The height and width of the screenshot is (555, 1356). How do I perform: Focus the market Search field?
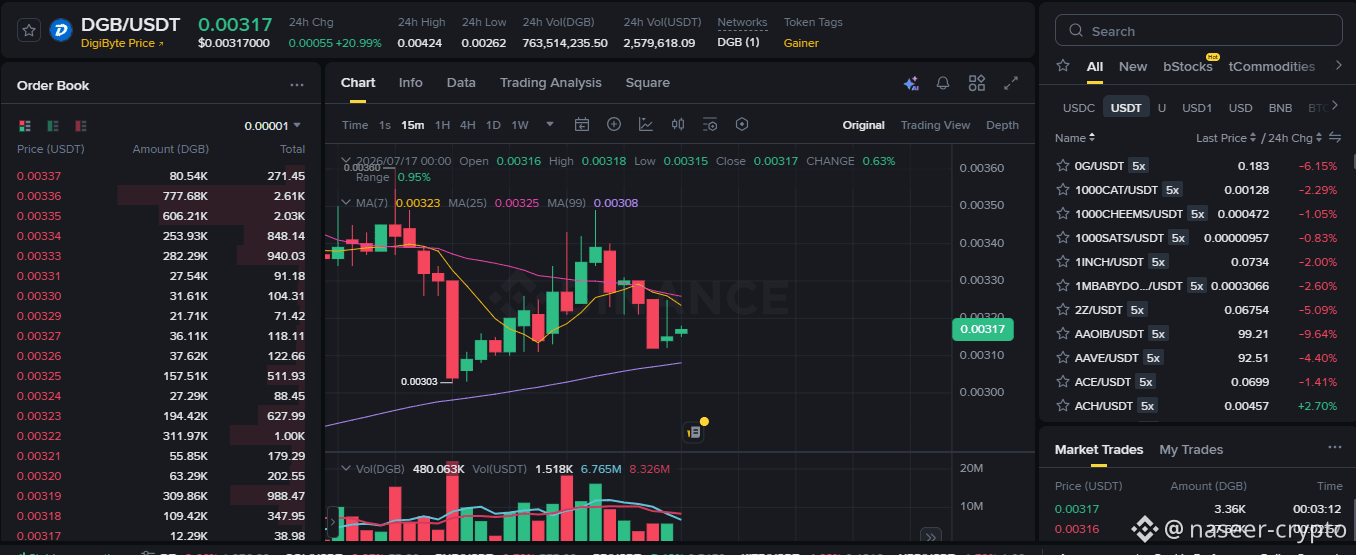1198,31
